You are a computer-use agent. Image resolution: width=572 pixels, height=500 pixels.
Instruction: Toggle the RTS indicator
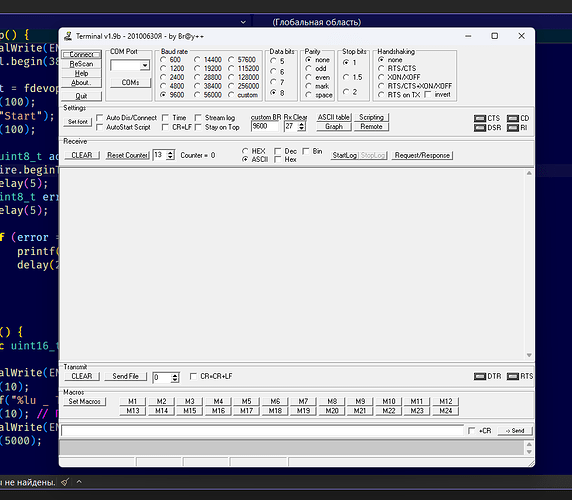coord(513,376)
